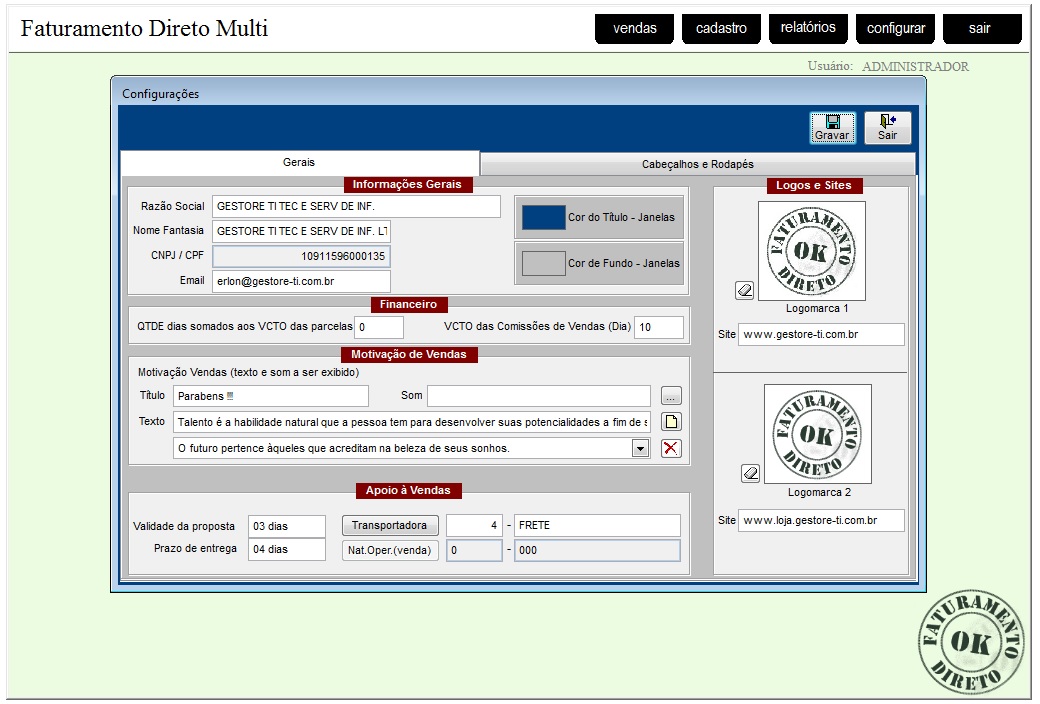Click the Logomarca 2 stamp image
The image size is (1040, 704).
pyautogui.click(x=817, y=434)
